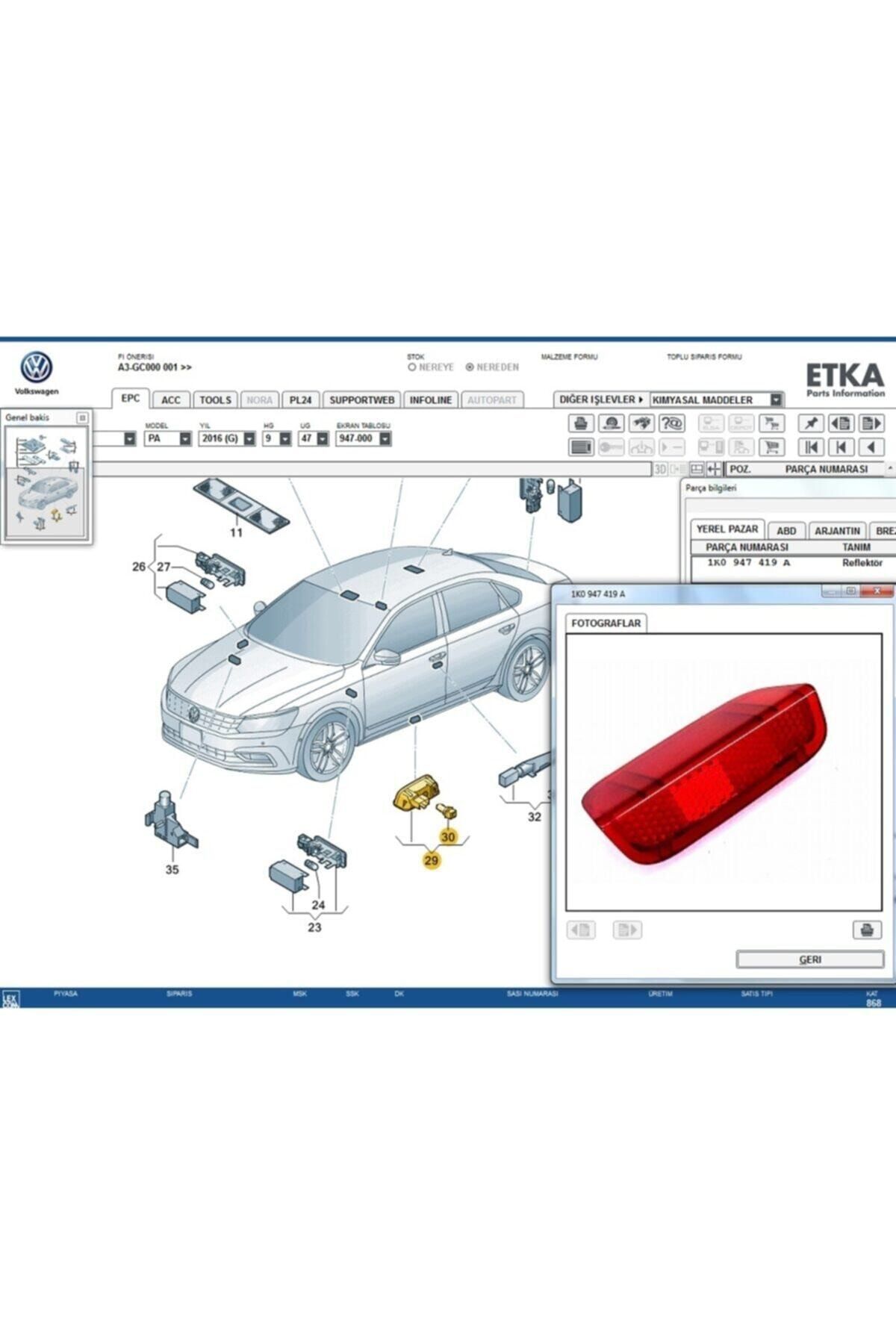Click the Genel bakis overview thumbnail
This screenshot has height=1344, width=896.
click(46, 482)
